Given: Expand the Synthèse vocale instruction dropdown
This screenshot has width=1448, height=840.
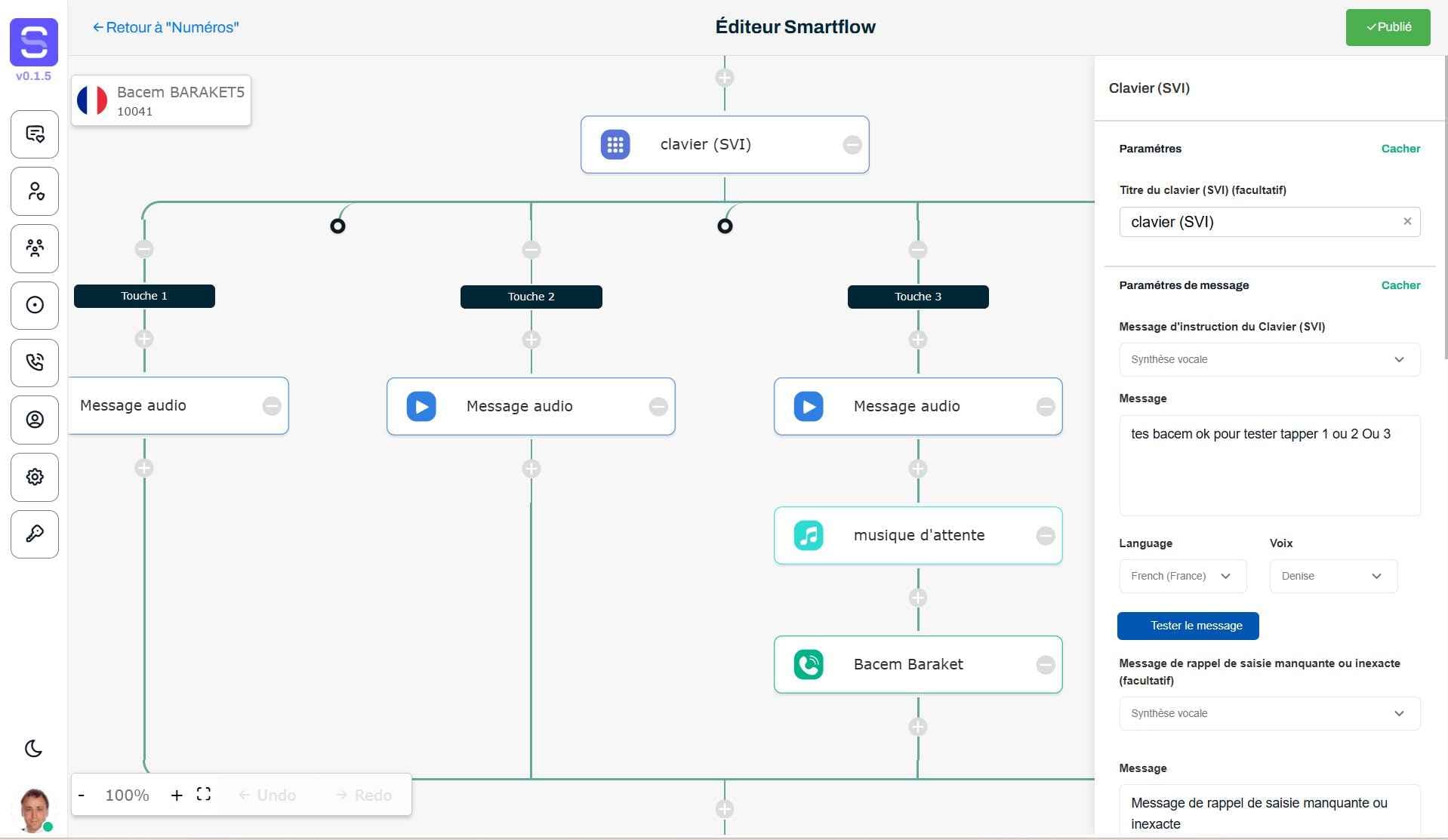Looking at the screenshot, I should (x=1268, y=359).
